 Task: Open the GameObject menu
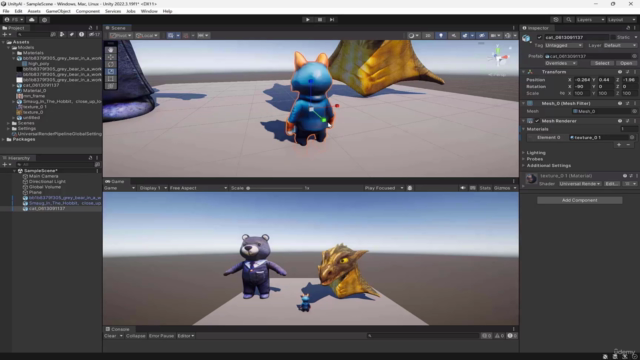click(x=58, y=11)
